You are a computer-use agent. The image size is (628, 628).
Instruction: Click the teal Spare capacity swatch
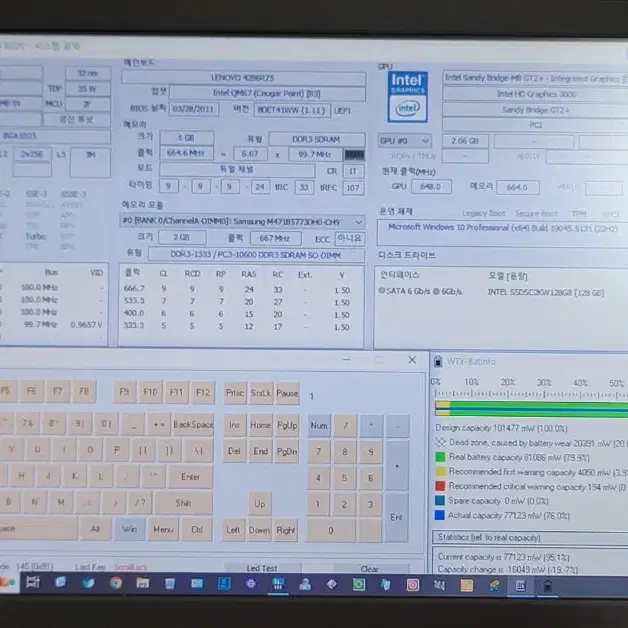pyautogui.click(x=440, y=501)
